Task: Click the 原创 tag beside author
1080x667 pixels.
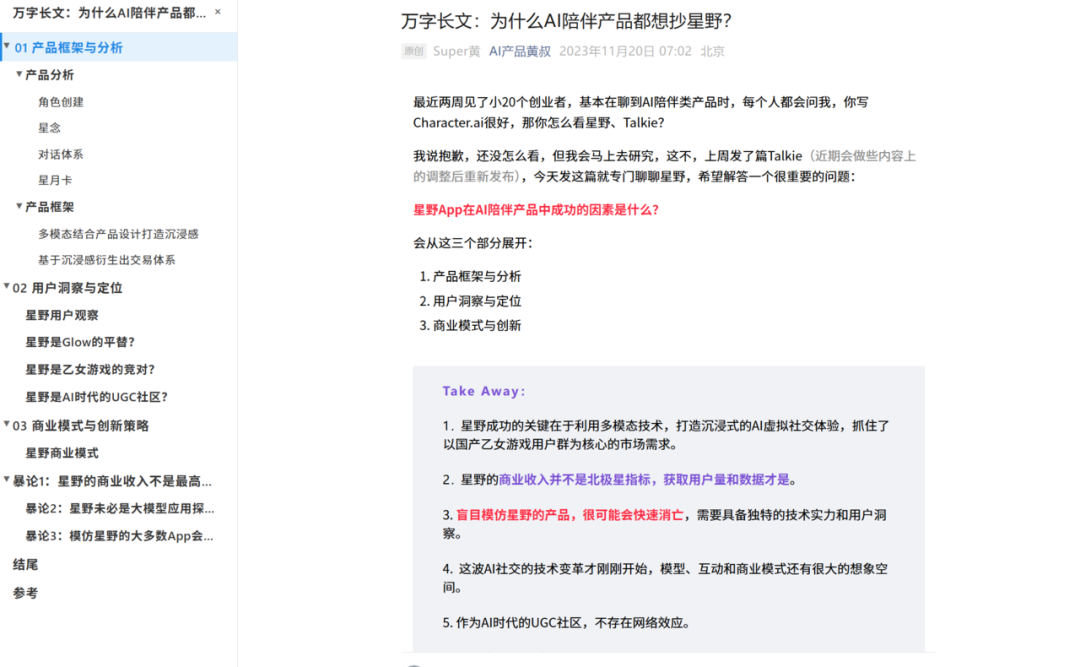Action: tap(413, 52)
